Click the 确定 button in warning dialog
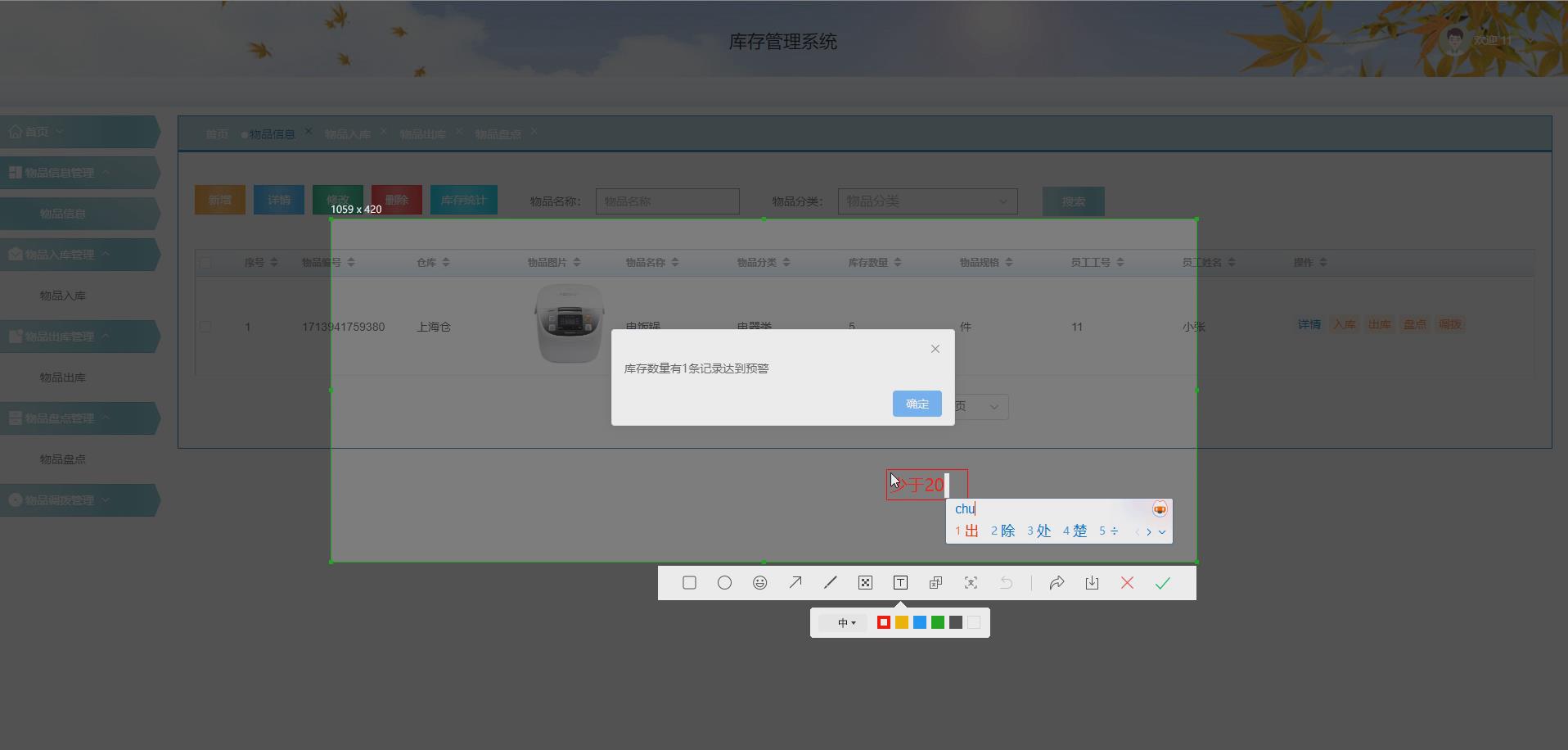 pos(917,404)
